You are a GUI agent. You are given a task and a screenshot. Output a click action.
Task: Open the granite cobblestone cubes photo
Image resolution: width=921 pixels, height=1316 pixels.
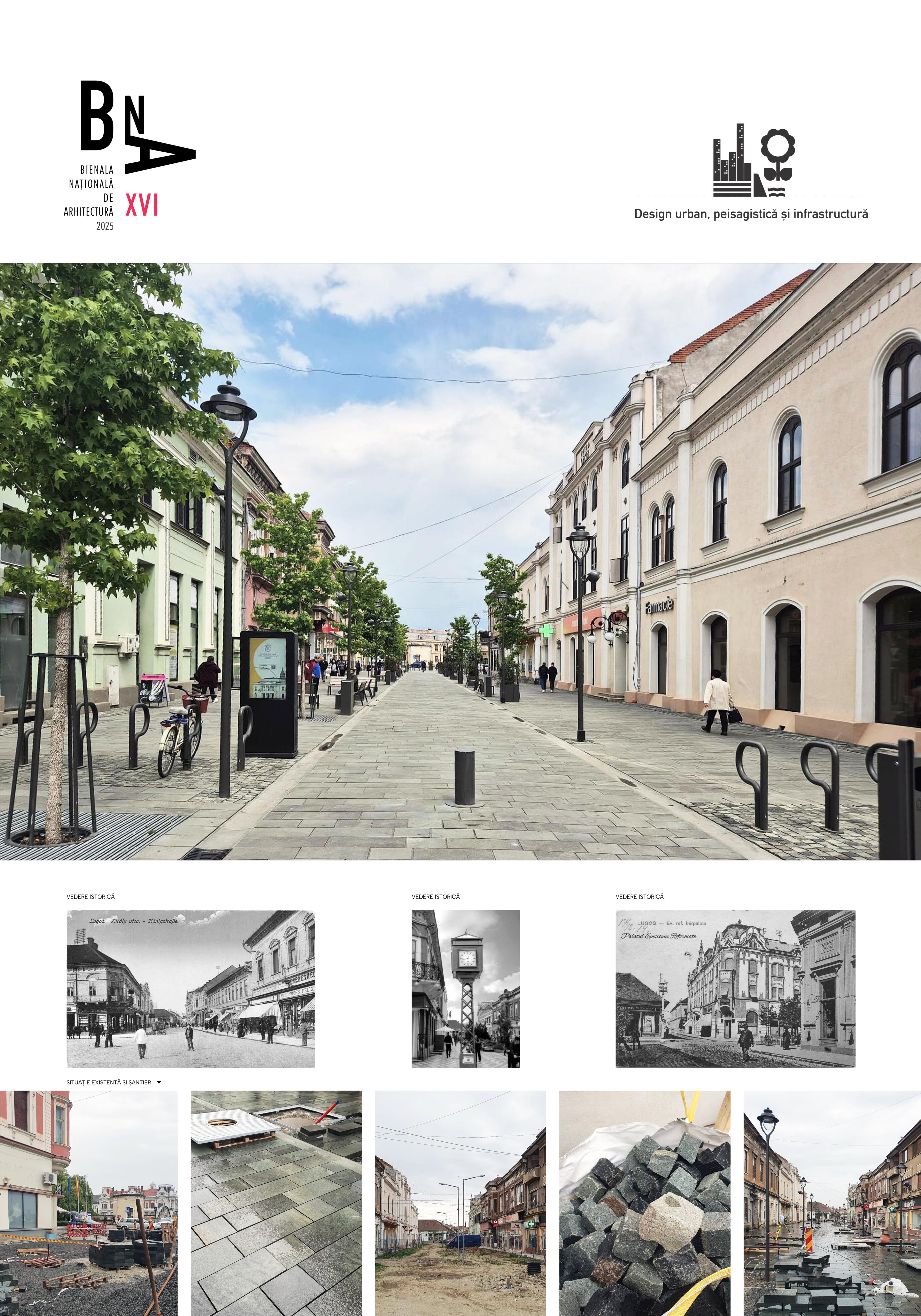pyautogui.click(x=645, y=1204)
